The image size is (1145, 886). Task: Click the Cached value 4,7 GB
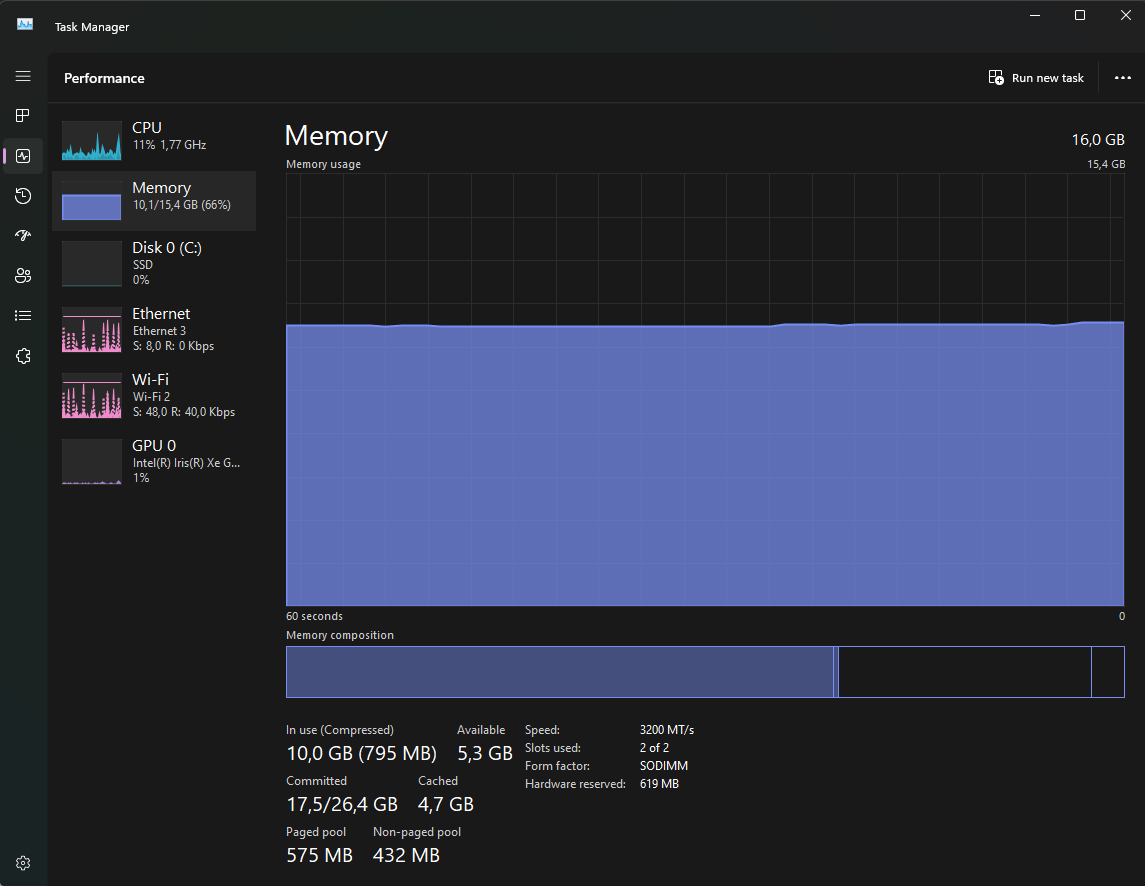445,804
